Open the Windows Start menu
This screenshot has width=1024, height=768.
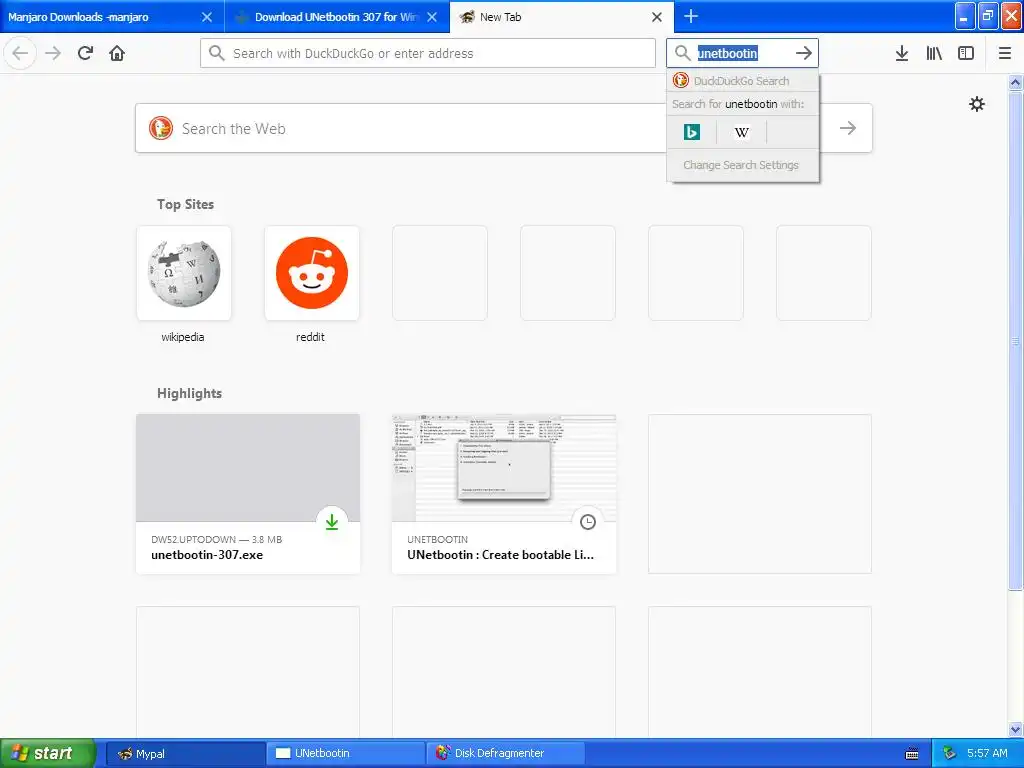pyautogui.click(x=47, y=753)
